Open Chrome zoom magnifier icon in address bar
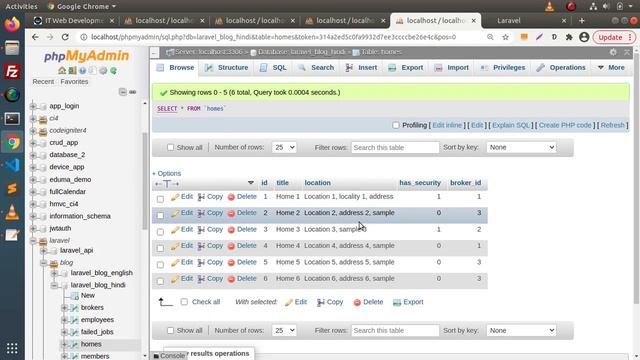Screen dimensions: 640x360 click(490, 37)
